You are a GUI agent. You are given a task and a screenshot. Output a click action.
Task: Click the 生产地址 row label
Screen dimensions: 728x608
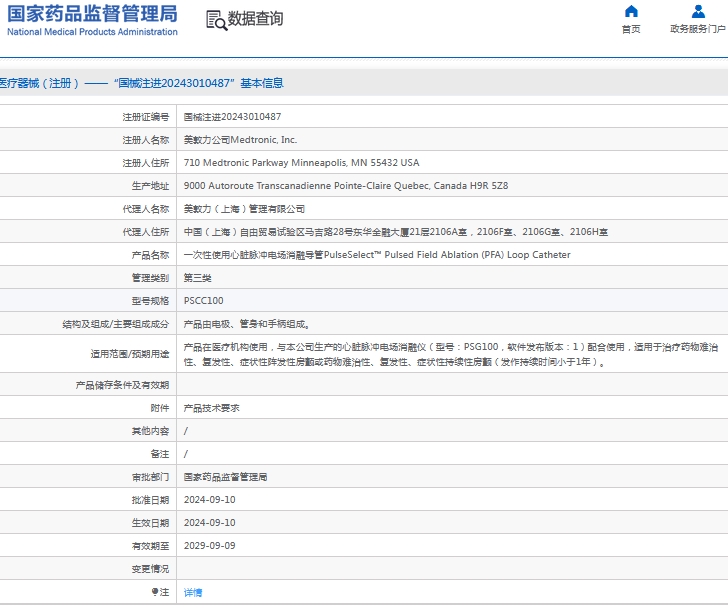coord(150,186)
